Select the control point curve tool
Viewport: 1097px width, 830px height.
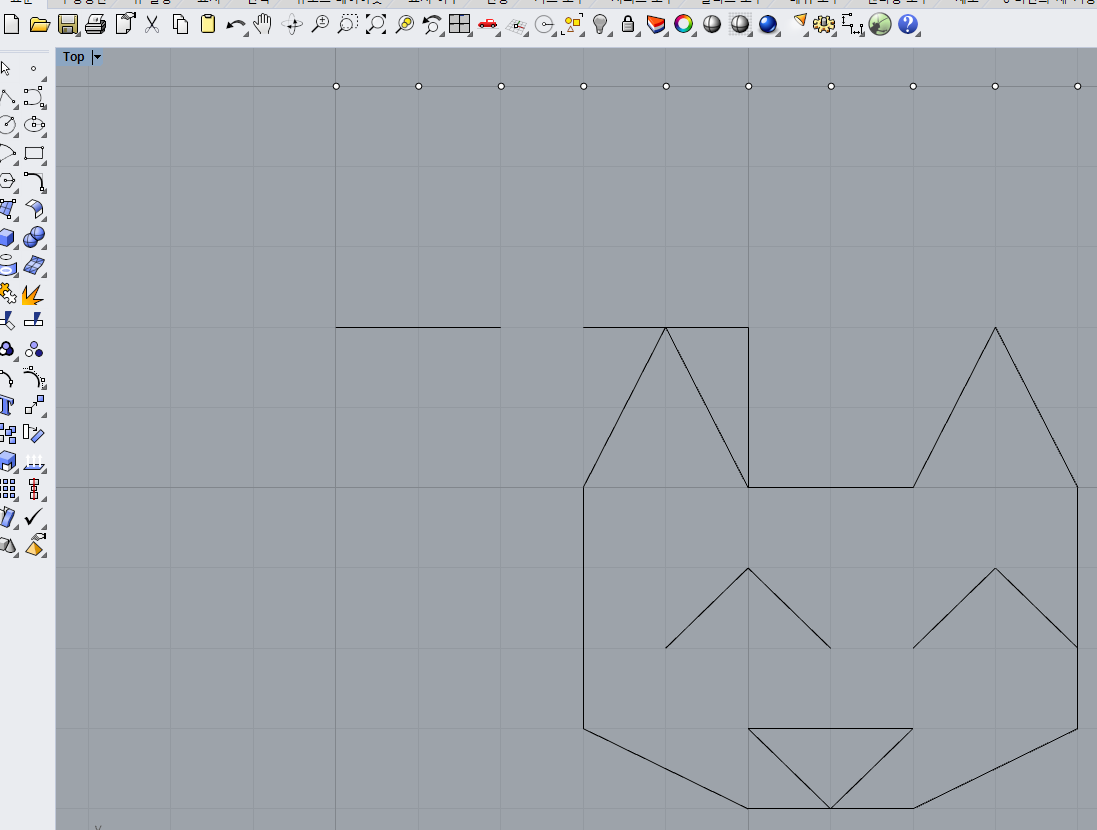pyautogui.click(x=34, y=97)
